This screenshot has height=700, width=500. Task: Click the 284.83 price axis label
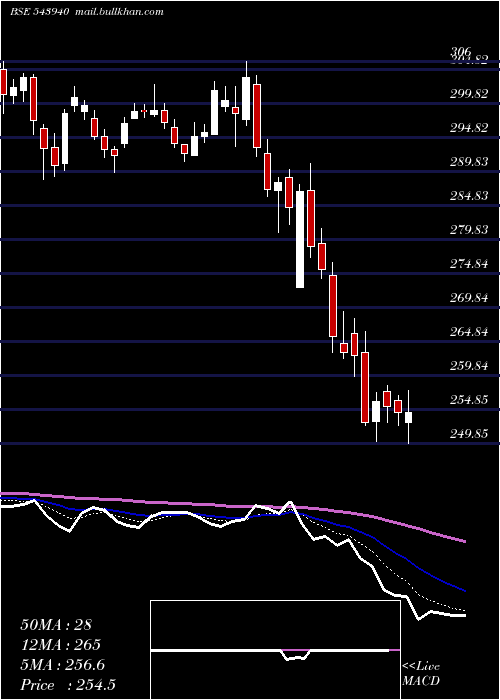tap(469, 196)
